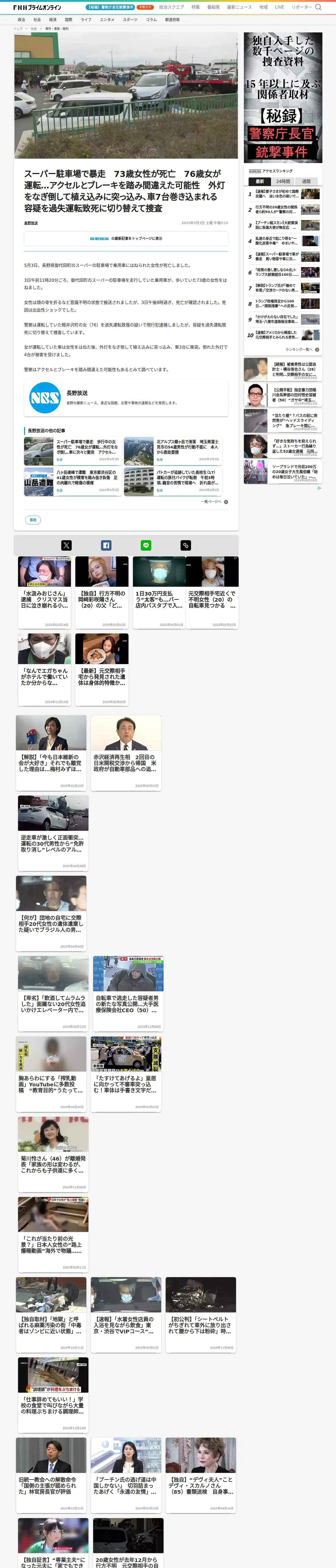Open 菊川怜さん（46）が離婚発表 card

[x=53, y=1154]
